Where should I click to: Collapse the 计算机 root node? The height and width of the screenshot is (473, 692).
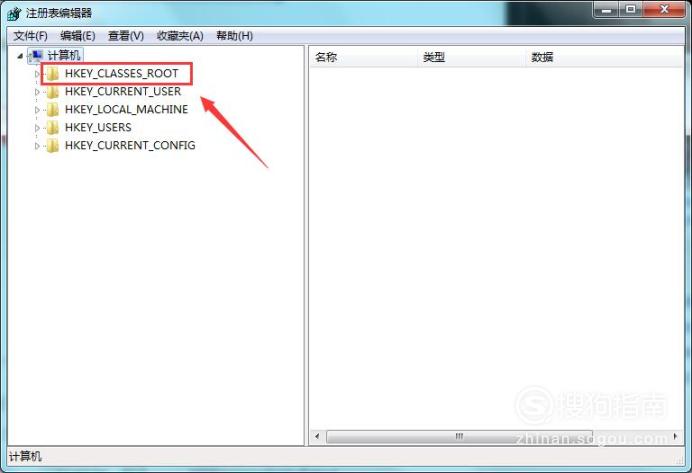(20, 56)
